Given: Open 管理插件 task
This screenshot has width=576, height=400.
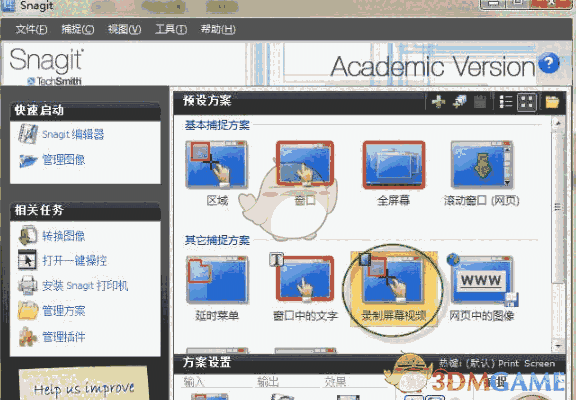Looking at the screenshot, I should click(64, 337).
